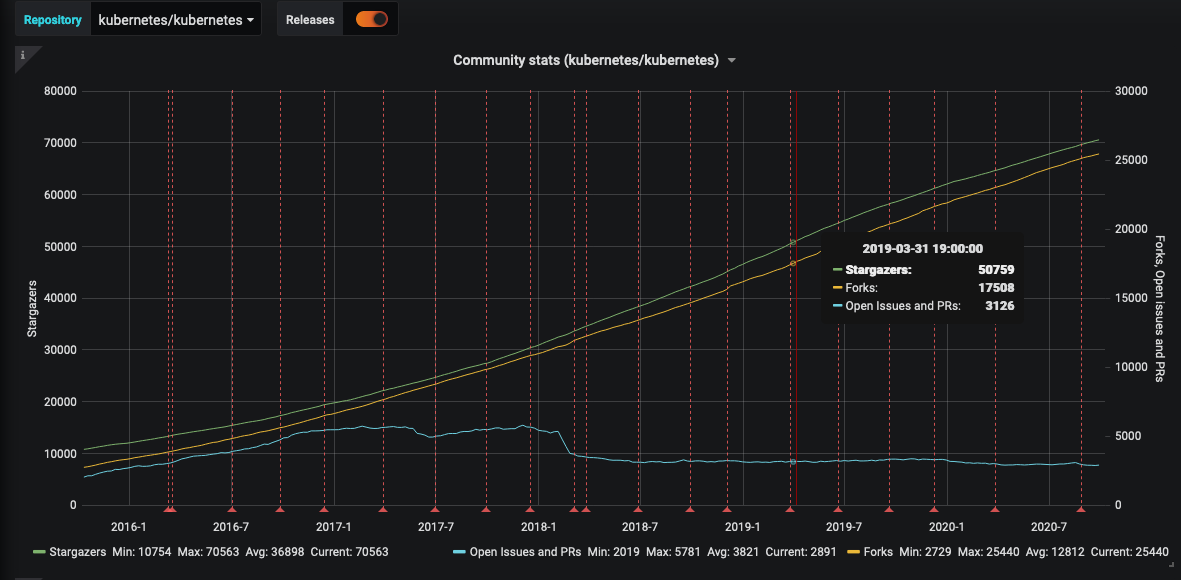Click the 2020-7 time axis label

pos(1049,527)
